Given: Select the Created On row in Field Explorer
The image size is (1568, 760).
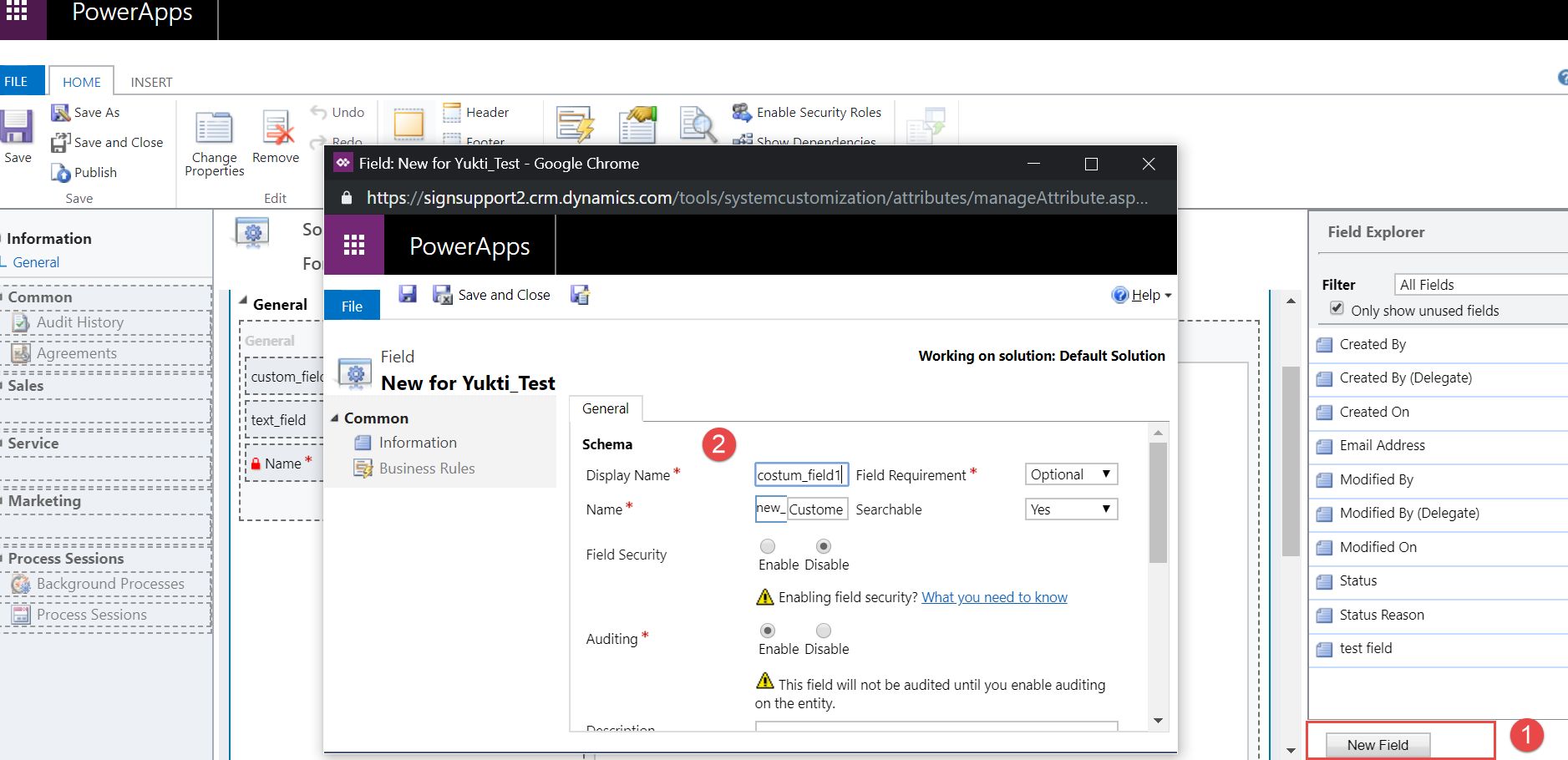Looking at the screenshot, I should 1438,413.
